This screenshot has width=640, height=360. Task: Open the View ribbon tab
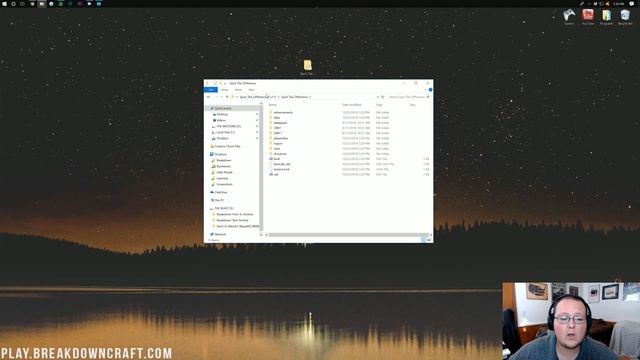[251, 90]
